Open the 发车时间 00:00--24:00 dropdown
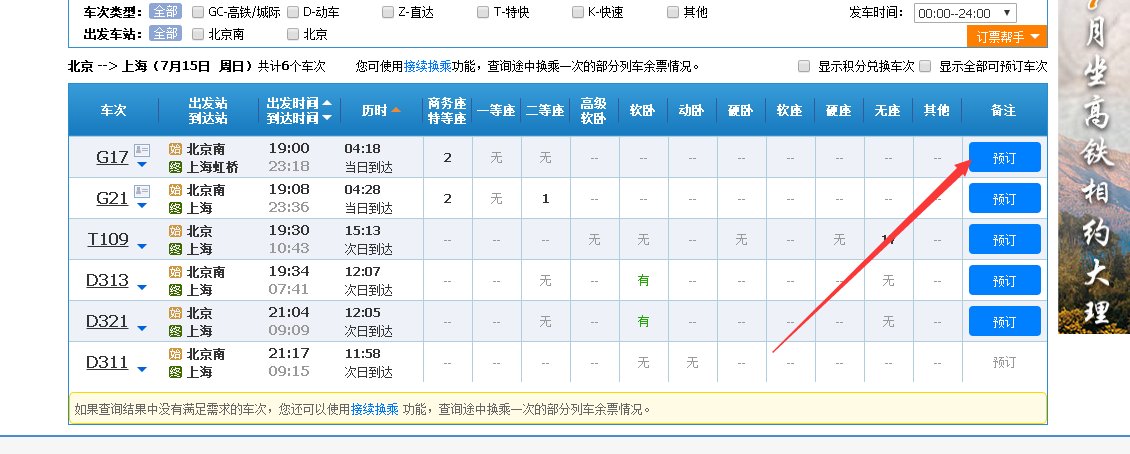Image resolution: width=1130 pixels, height=454 pixels. point(965,13)
